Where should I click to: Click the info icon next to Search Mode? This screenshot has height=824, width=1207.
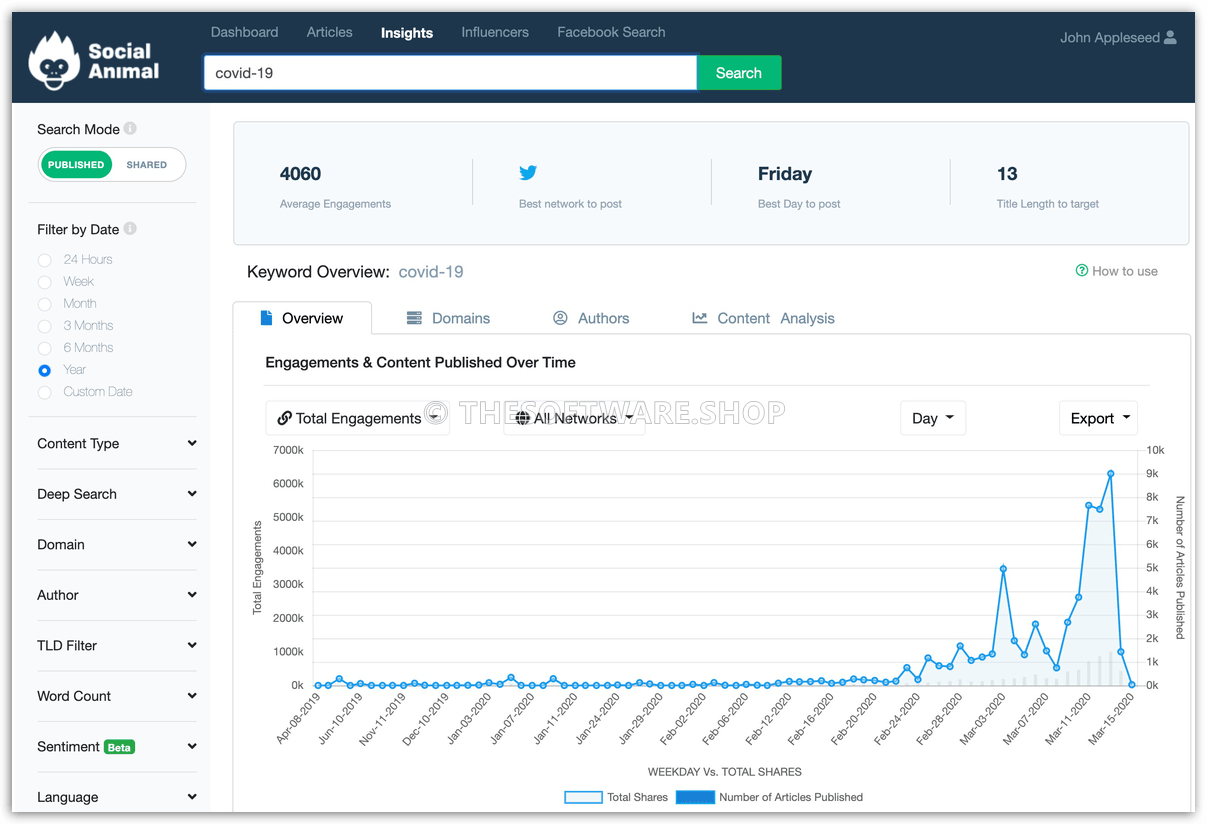click(x=130, y=129)
